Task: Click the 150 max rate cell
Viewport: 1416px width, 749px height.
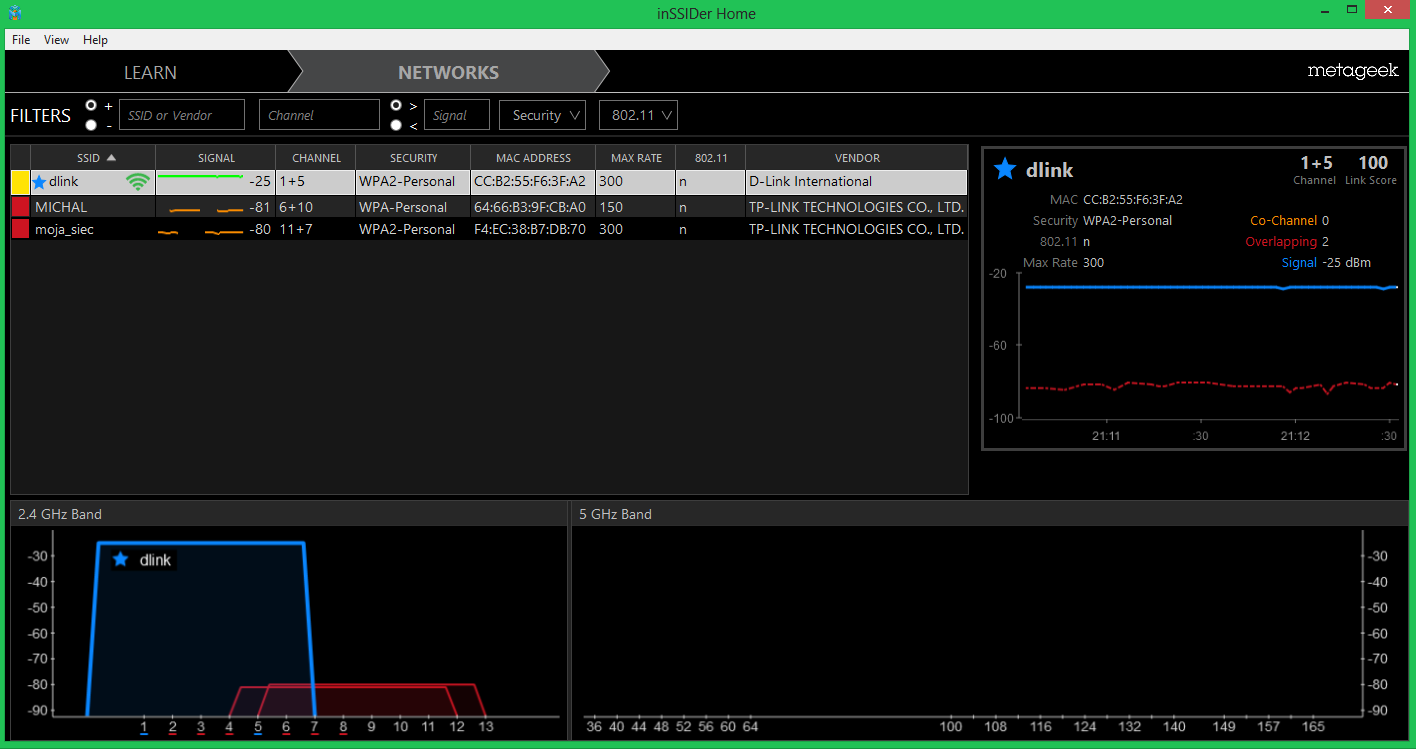Action: [611, 207]
